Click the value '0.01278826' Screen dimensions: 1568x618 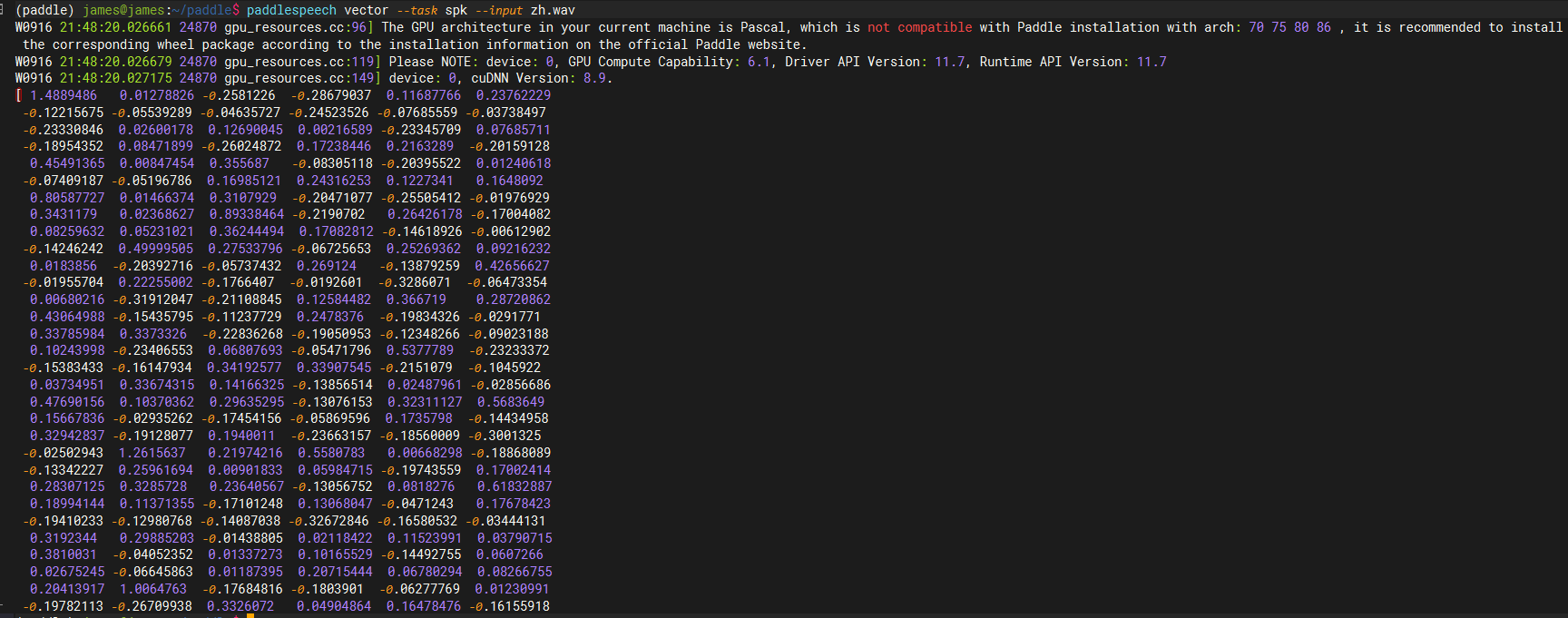point(157,95)
